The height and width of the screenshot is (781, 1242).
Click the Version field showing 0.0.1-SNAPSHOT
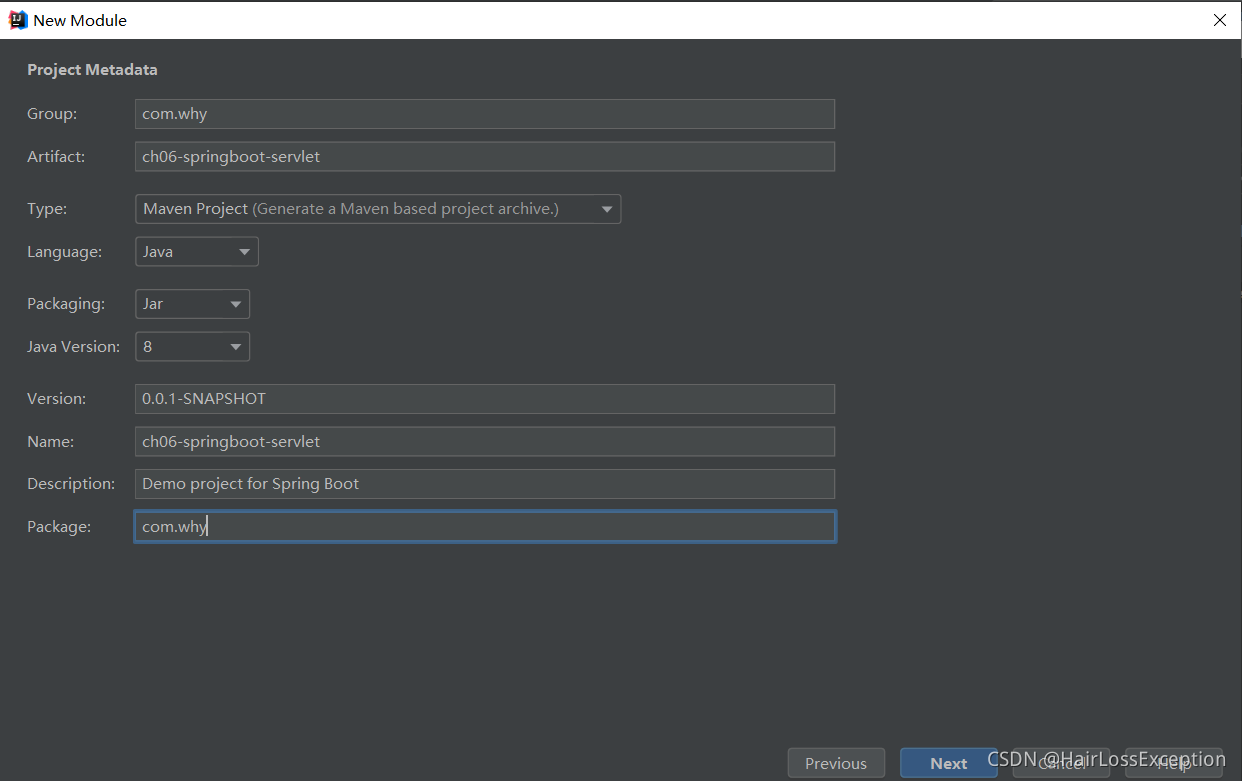pyautogui.click(x=484, y=398)
